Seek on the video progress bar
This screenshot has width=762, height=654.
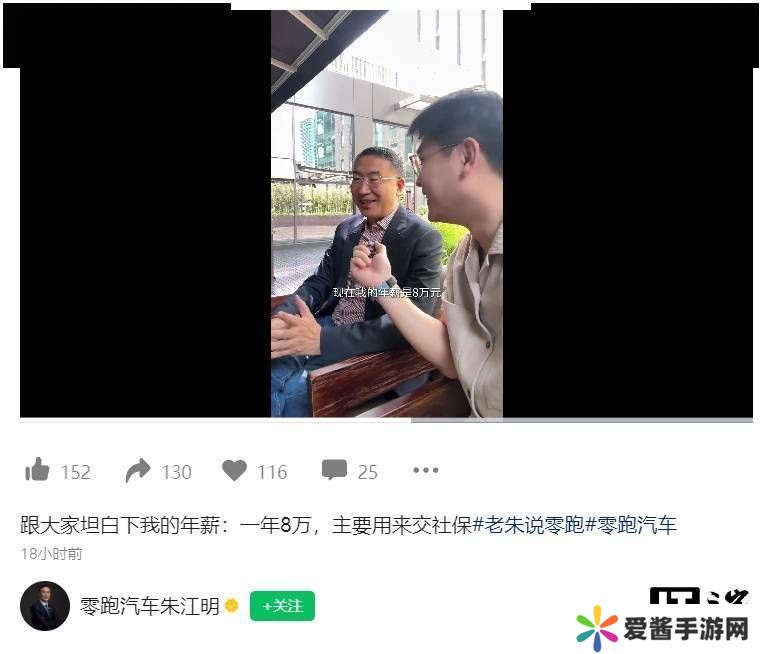pos(386,420)
